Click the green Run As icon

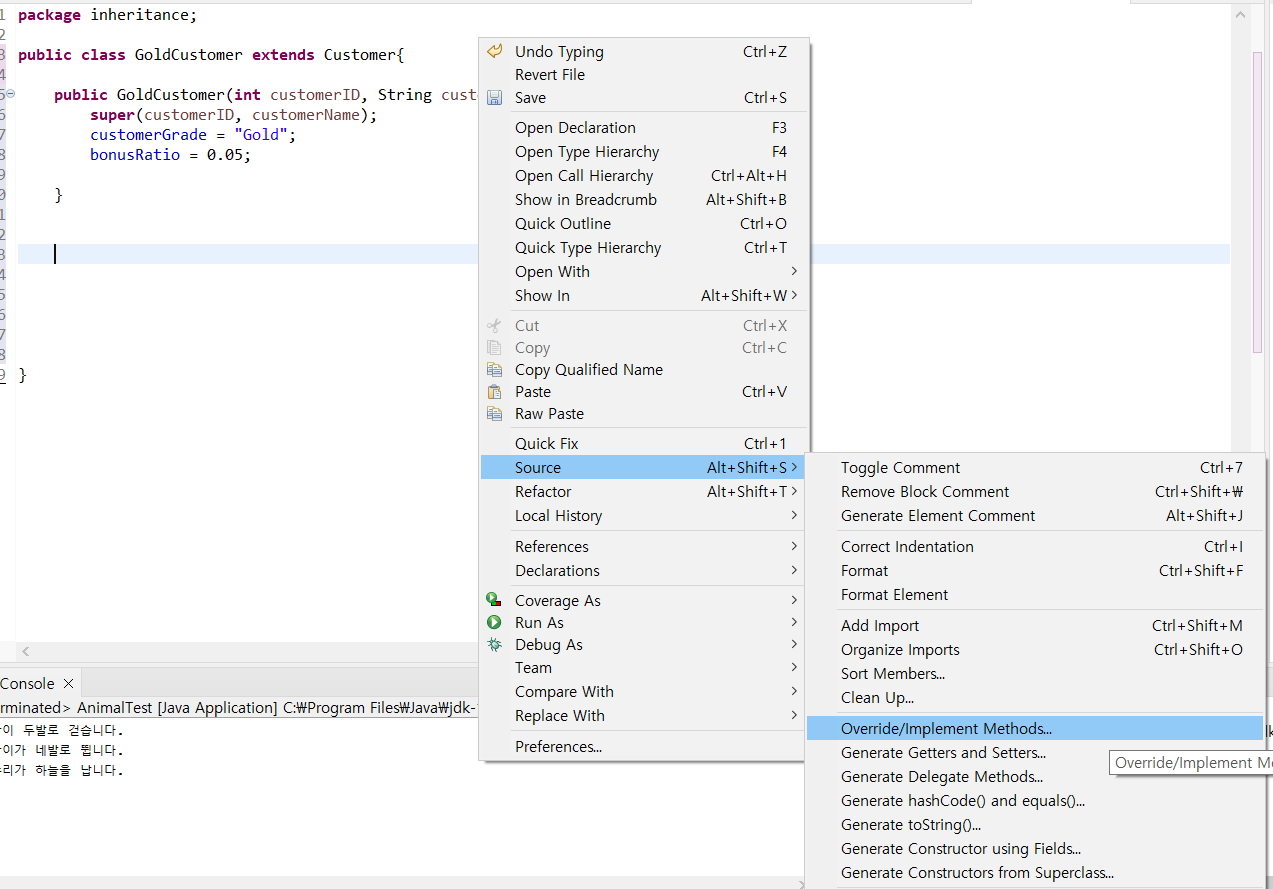[494, 622]
